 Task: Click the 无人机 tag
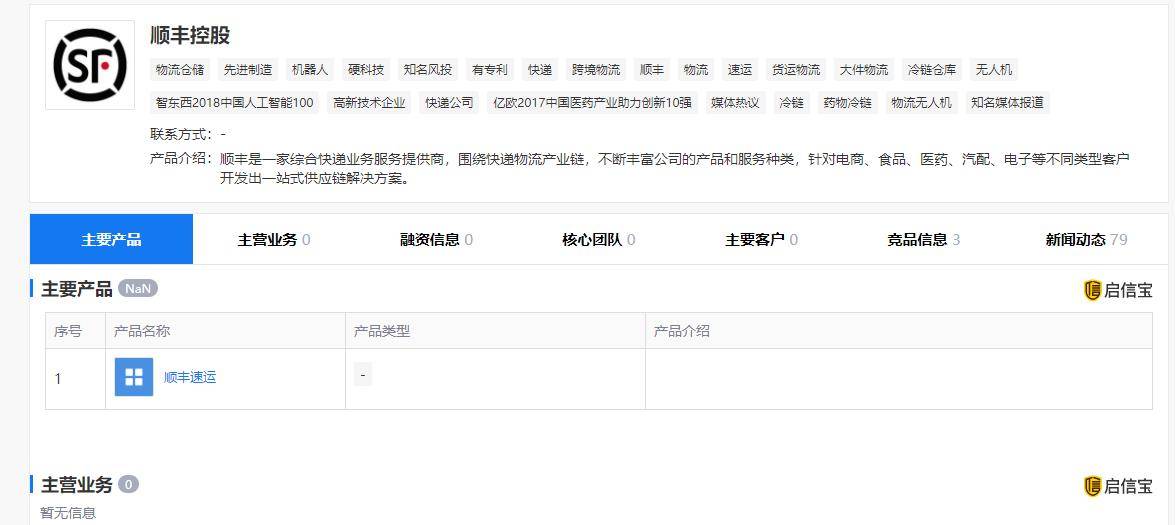pos(994,70)
